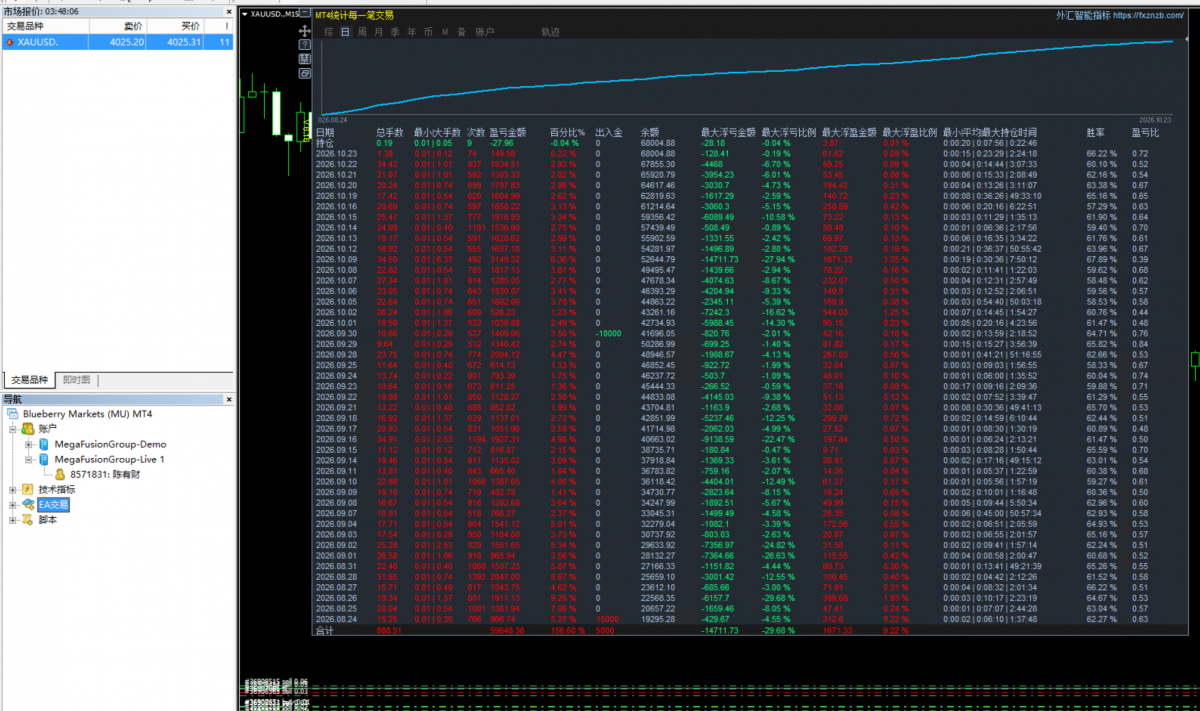Click the 技术指标 indicator function icon
This screenshot has width=1200, height=711.
point(28,490)
